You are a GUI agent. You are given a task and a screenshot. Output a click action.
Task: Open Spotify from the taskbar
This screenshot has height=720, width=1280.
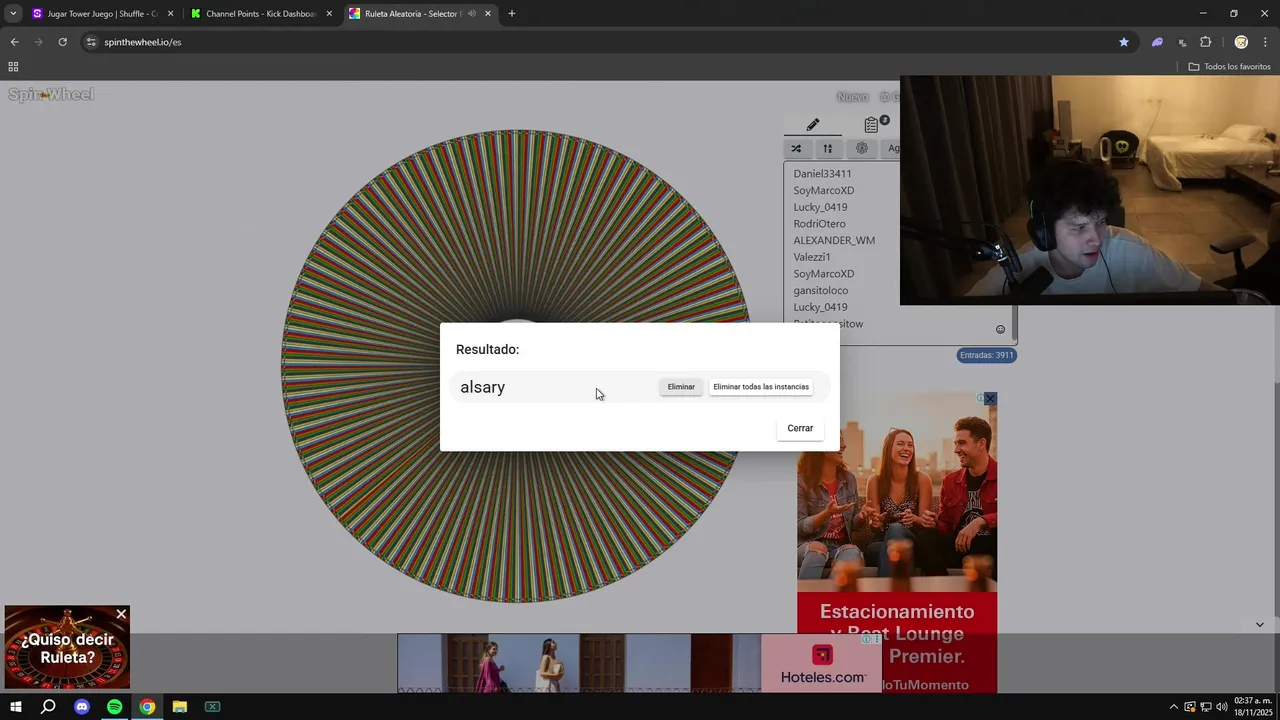114,707
